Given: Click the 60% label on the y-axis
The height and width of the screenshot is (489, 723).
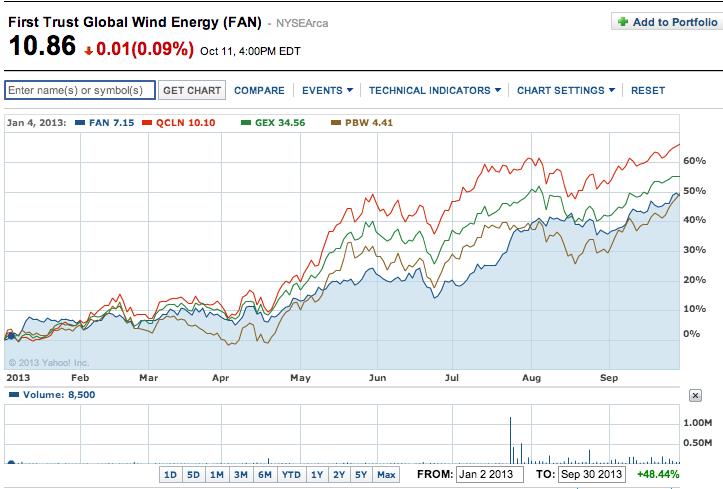Looking at the screenshot, I should pyautogui.click(x=694, y=161).
